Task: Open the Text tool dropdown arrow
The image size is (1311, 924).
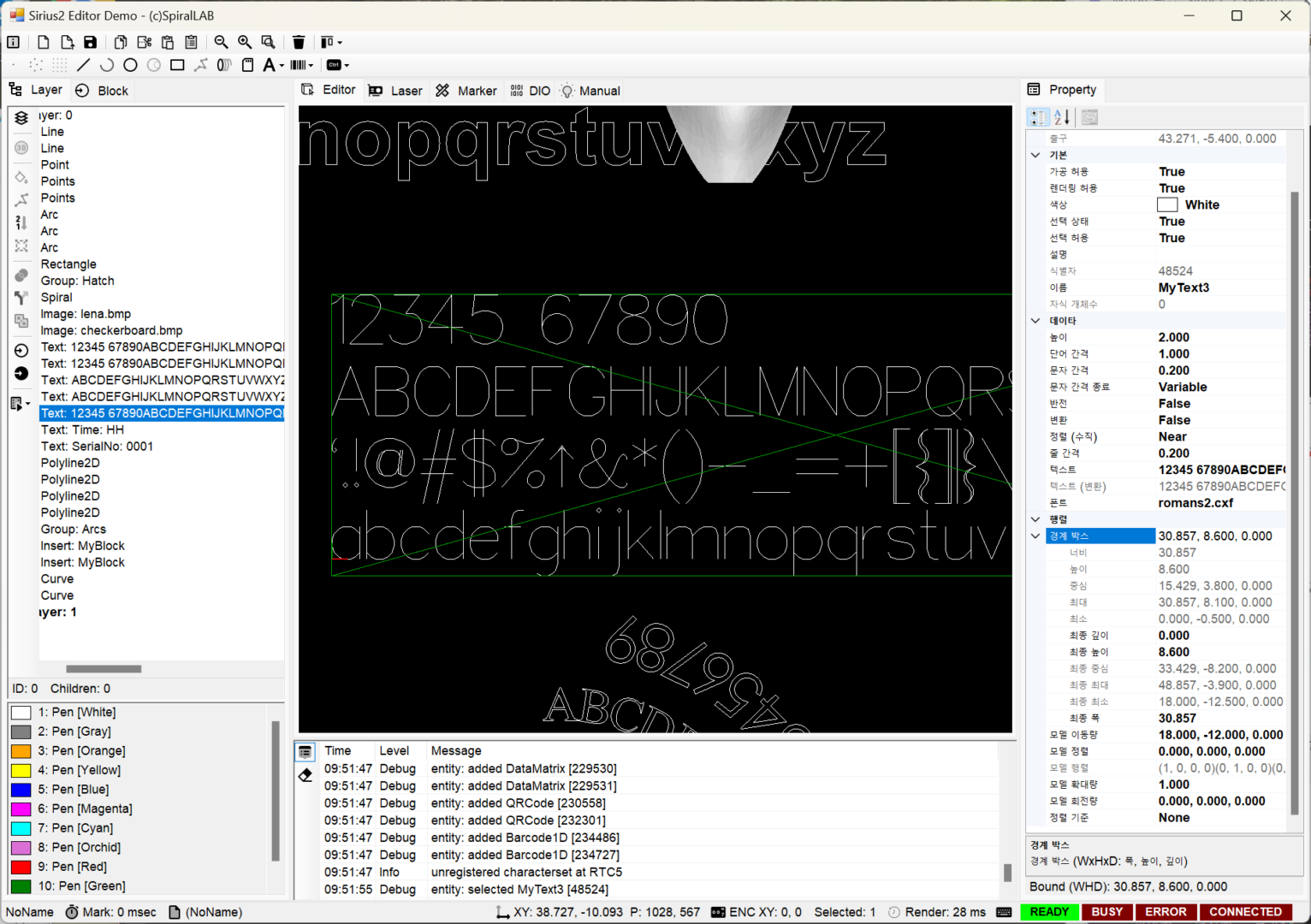Action: 282,66
